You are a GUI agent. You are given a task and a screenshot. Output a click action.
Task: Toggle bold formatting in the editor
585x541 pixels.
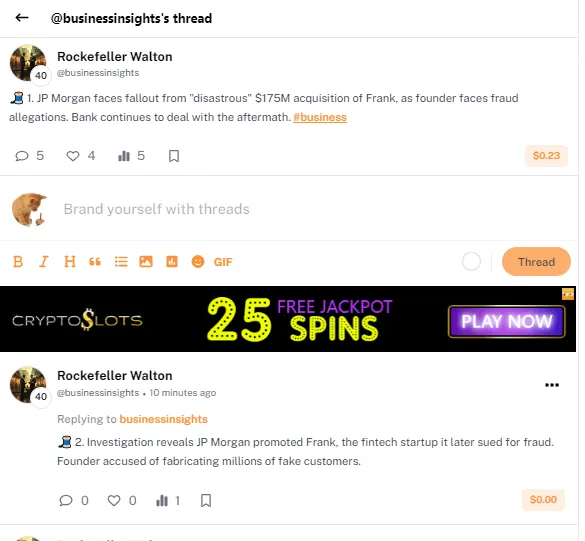(18, 262)
